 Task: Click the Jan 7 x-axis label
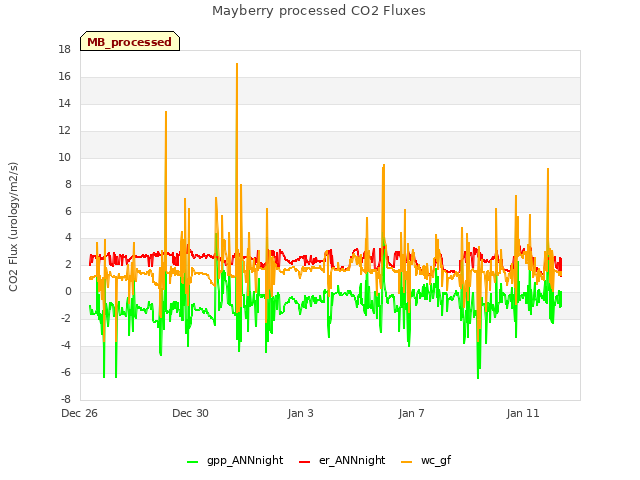tap(411, 413)
